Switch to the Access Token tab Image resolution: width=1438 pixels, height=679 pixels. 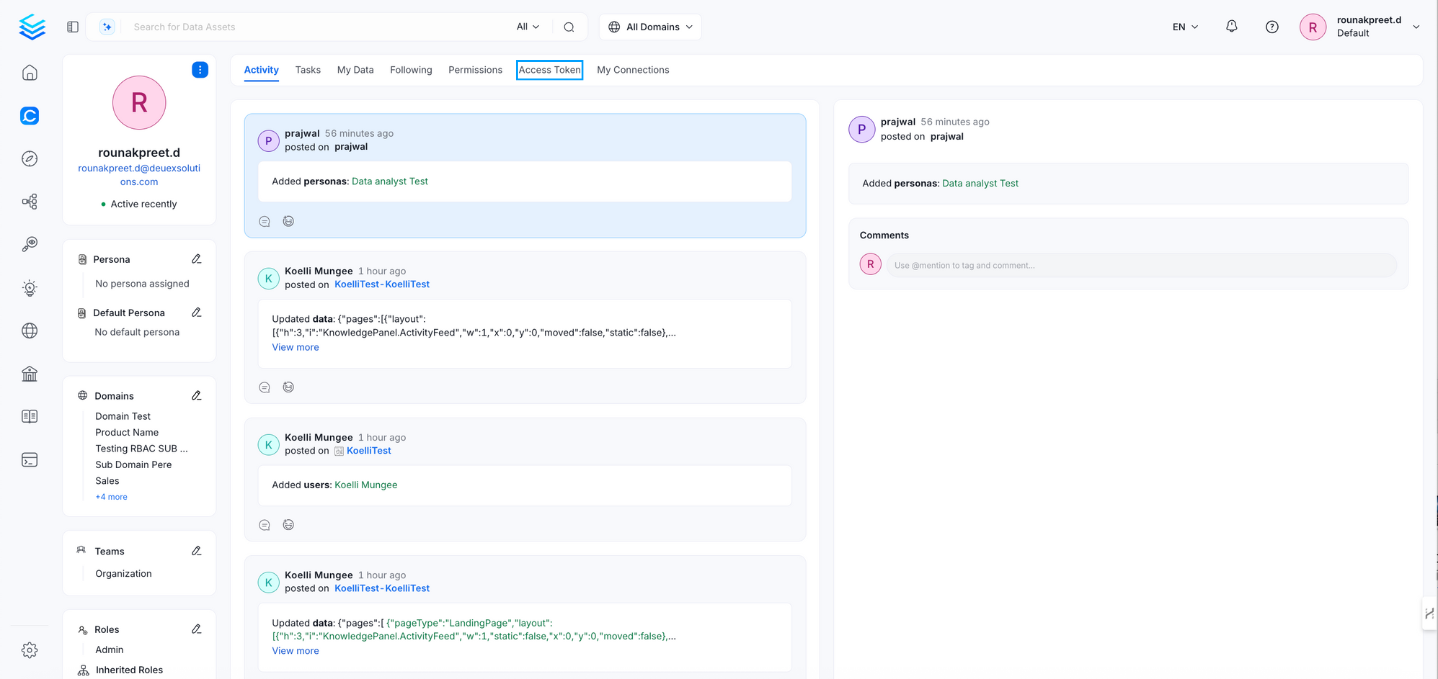549,70
